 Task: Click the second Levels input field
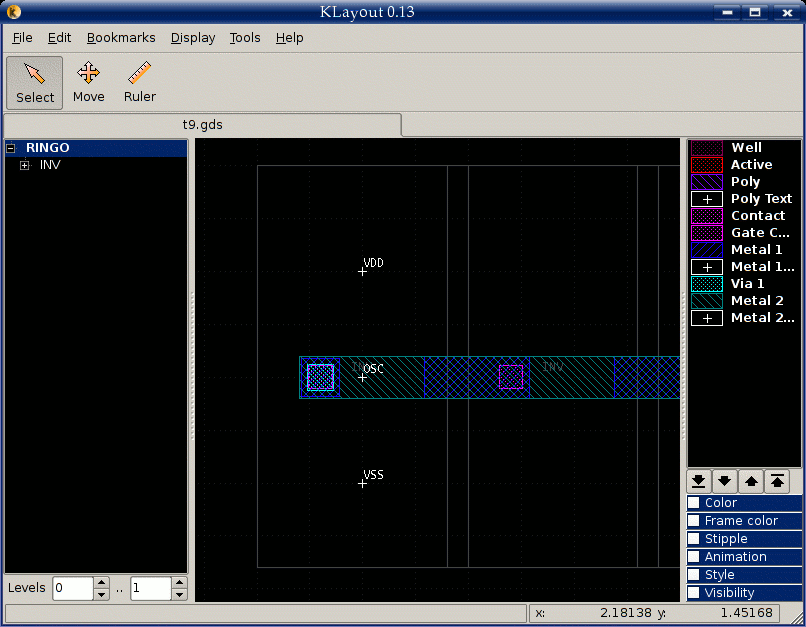(x=150, y=588)
